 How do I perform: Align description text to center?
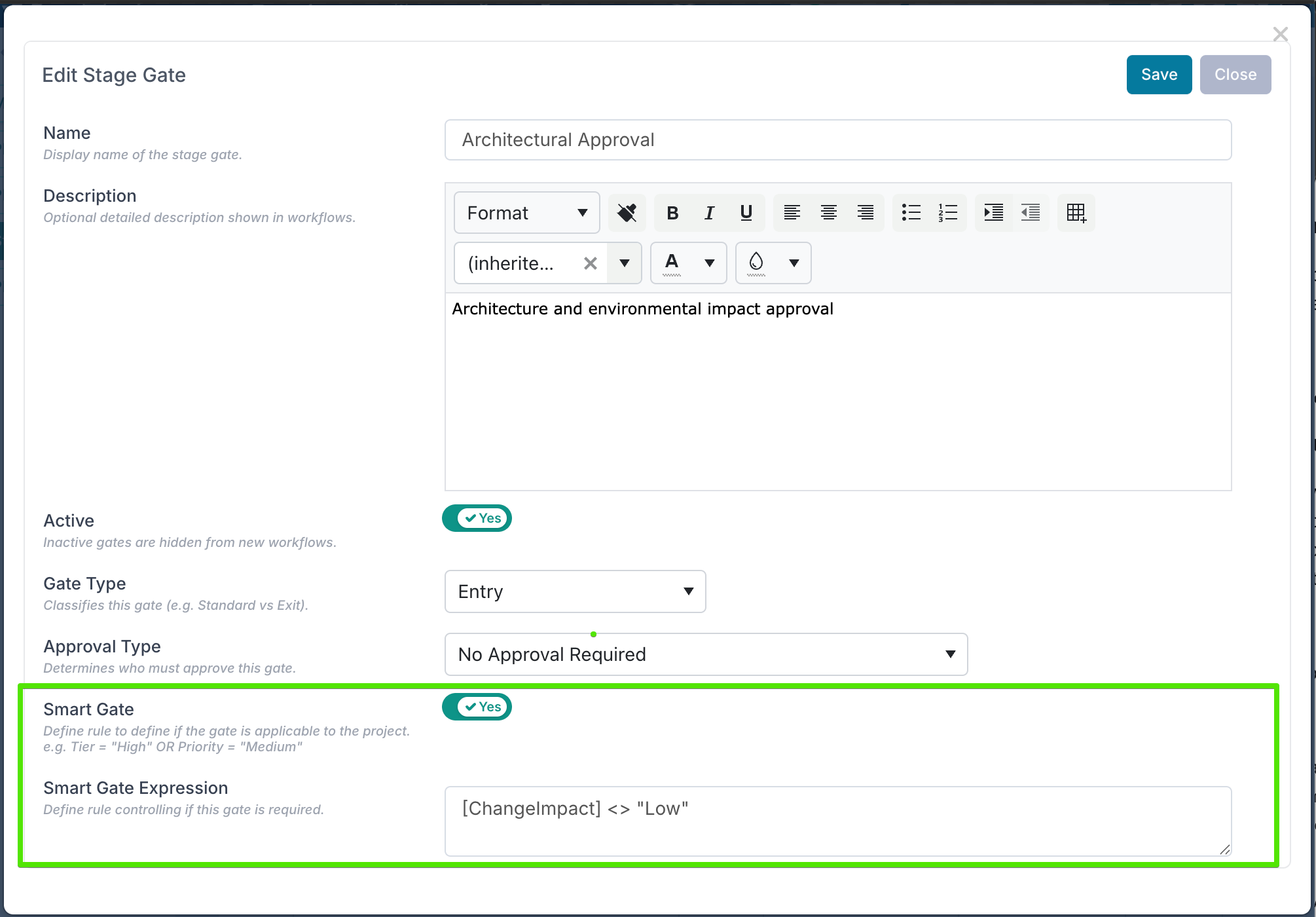click(x=829, y=213)
